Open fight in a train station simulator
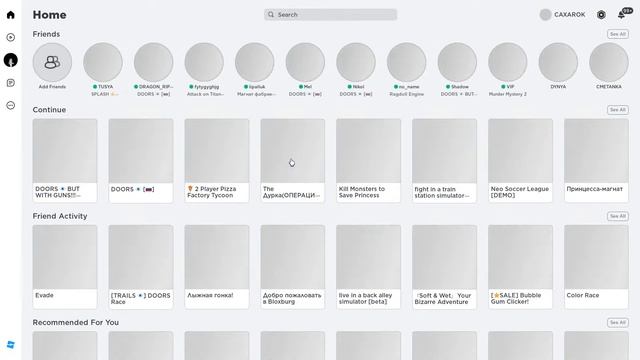 click(x=444, y=160)
